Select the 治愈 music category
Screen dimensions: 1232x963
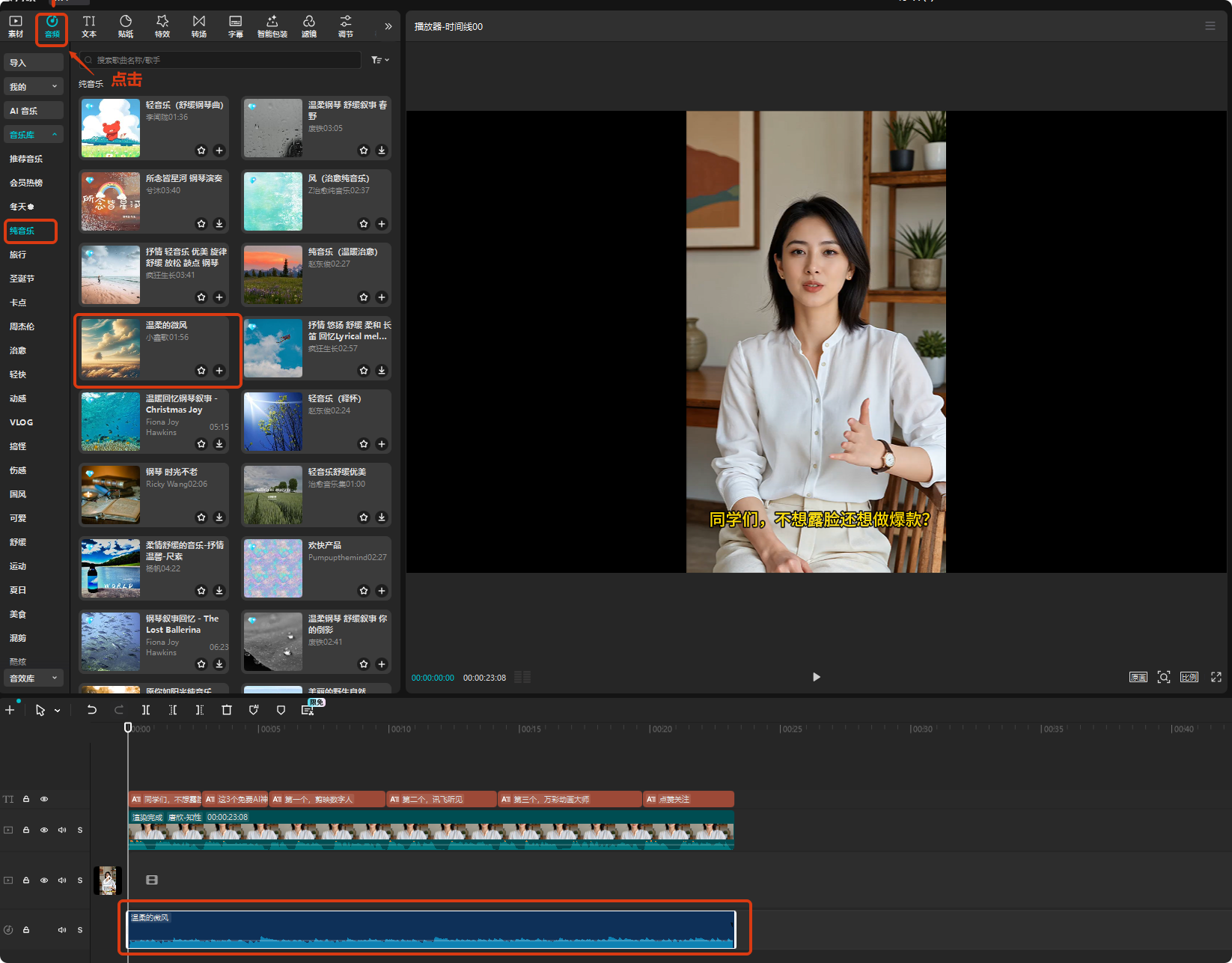coord(18,350)
